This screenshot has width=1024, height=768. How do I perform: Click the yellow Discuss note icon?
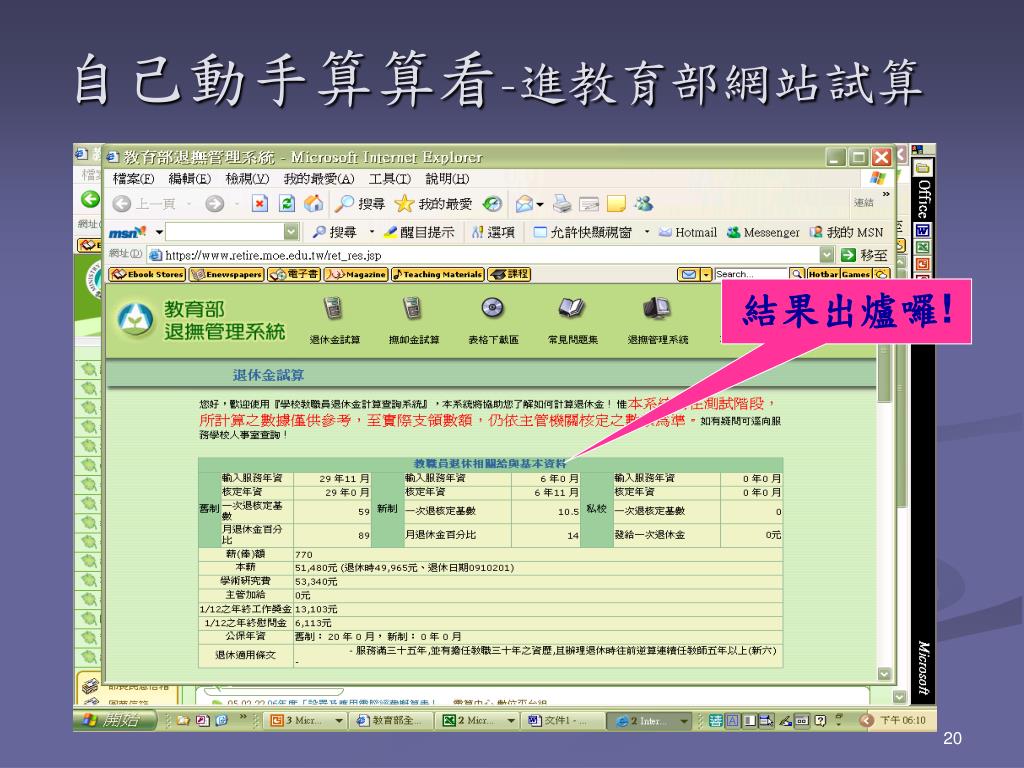point(616,204)
